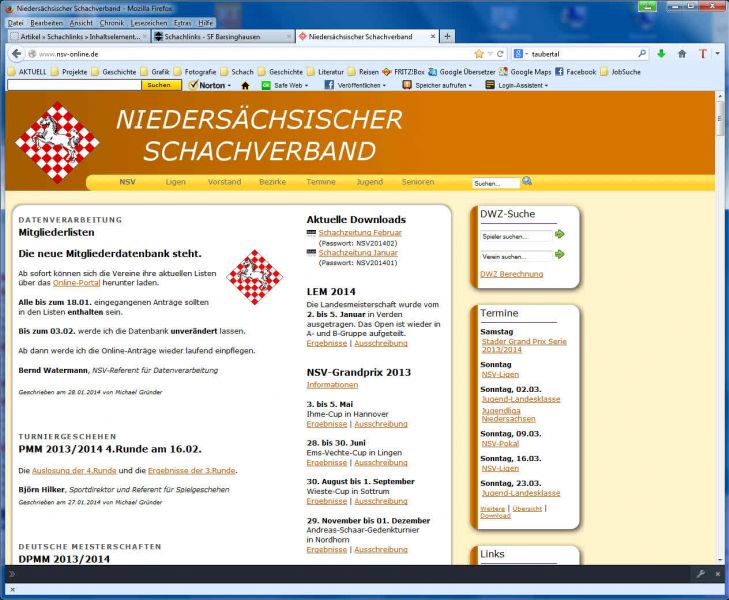This screenshot has height=600, width=729.
Task: Open the NSV-Pokal link
Action: (x=500, y=443)
